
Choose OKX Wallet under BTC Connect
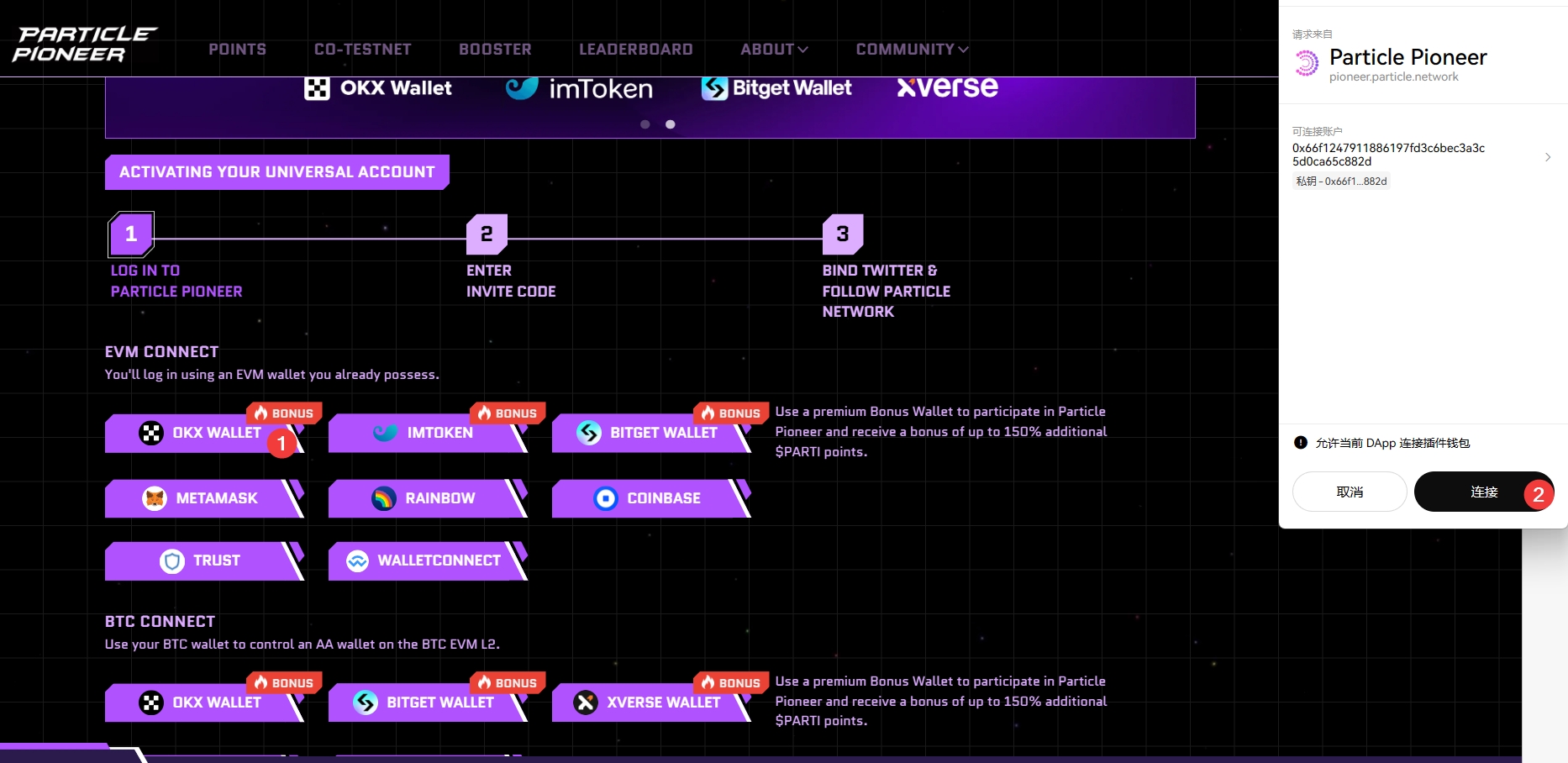coord(202,702)
